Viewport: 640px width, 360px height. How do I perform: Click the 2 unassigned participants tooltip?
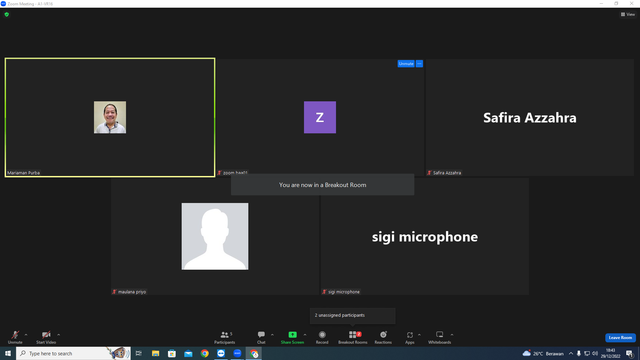pyautogui.click(x=353, y=316)
